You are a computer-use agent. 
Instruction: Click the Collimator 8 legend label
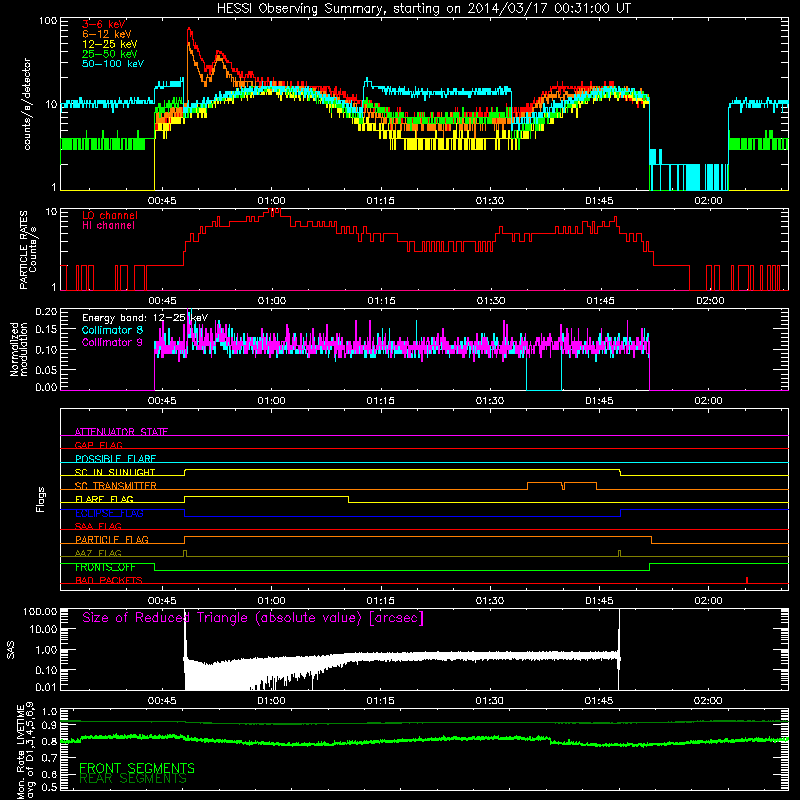click(112, 330)
